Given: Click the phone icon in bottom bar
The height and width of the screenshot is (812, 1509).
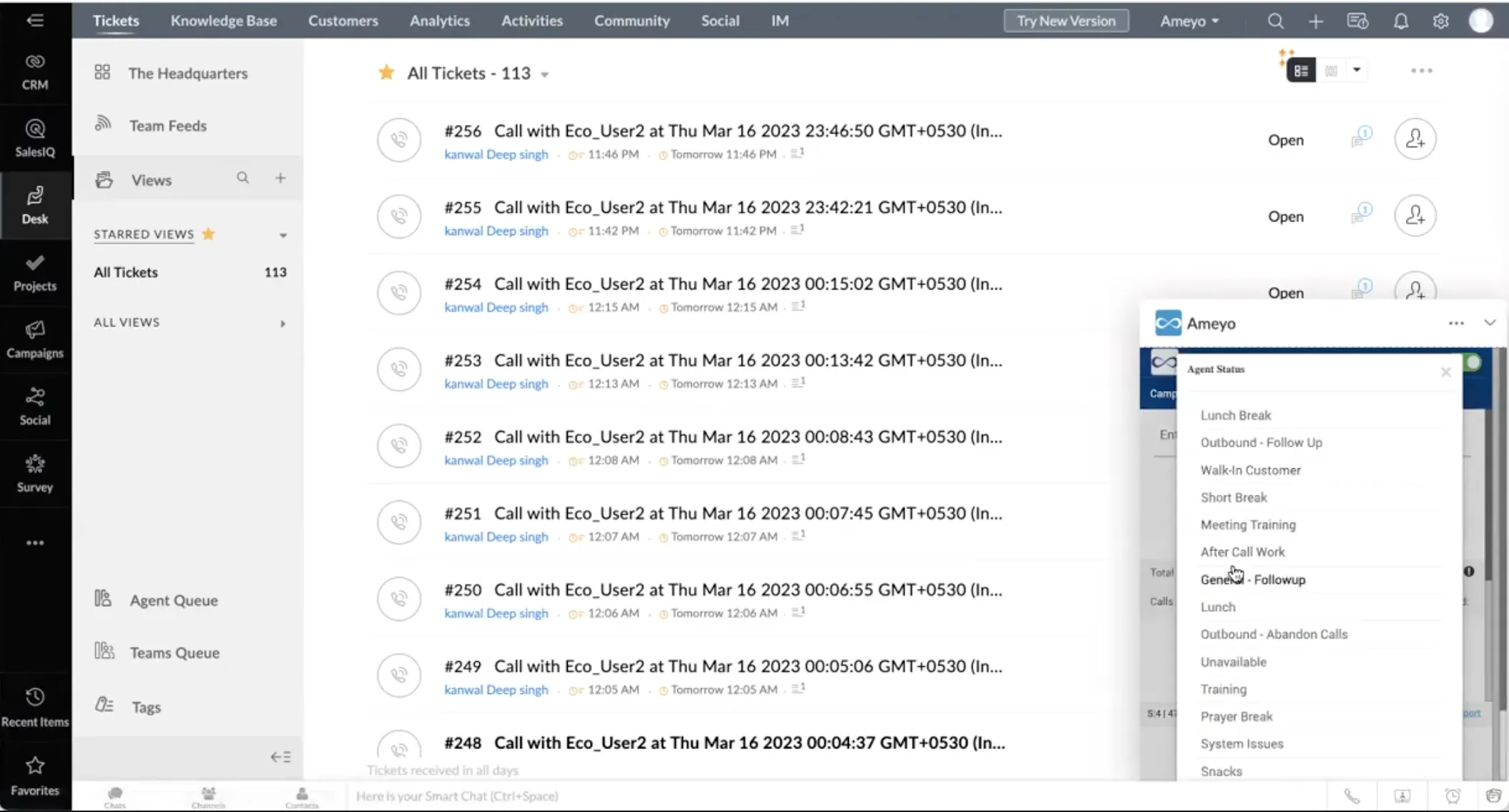Looking at the screenshot, I should coord(1352,796).
